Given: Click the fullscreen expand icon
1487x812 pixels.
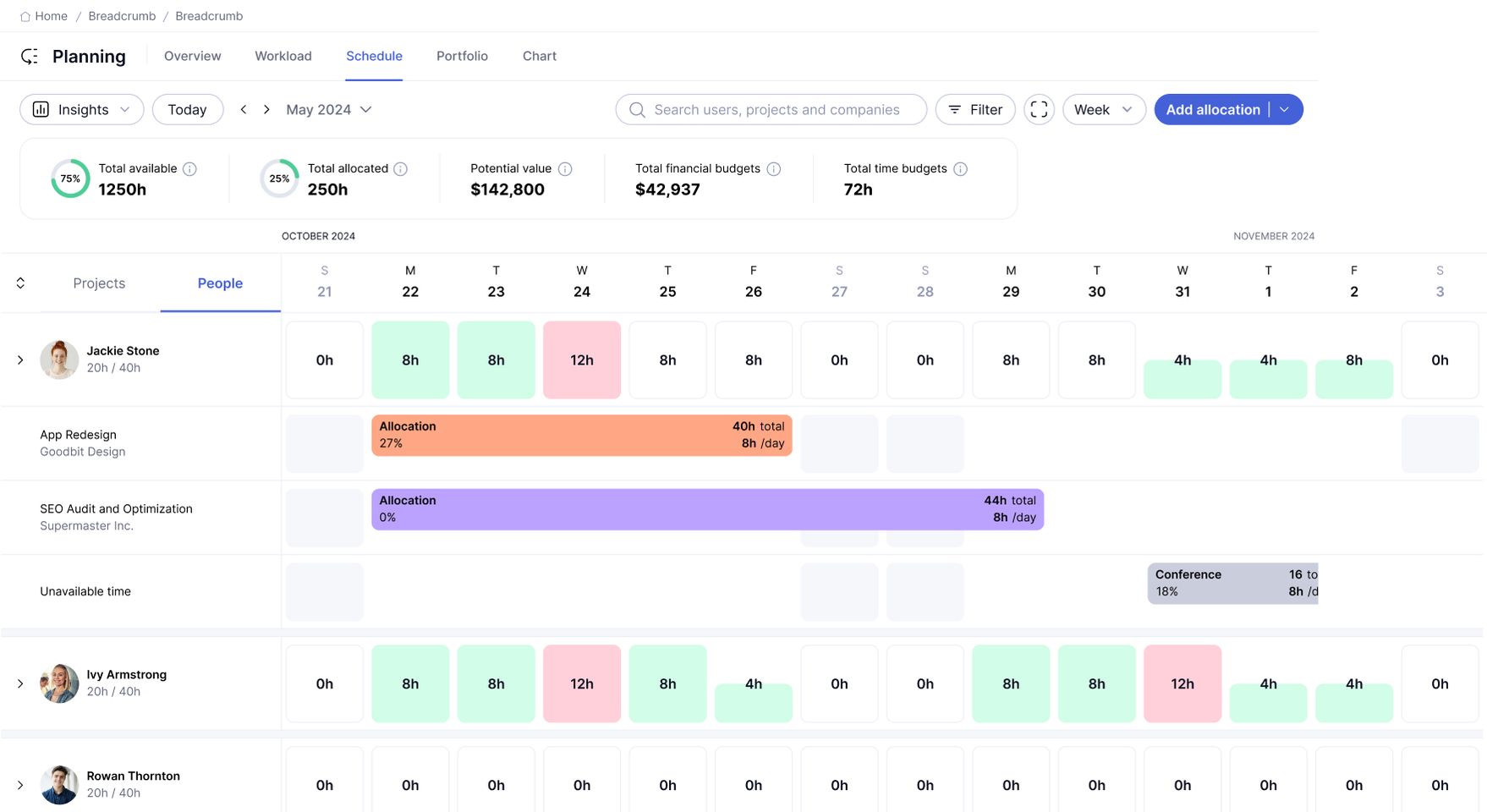Looking at the screenshot, I should pyautogui.click(x=1039, y=109).
